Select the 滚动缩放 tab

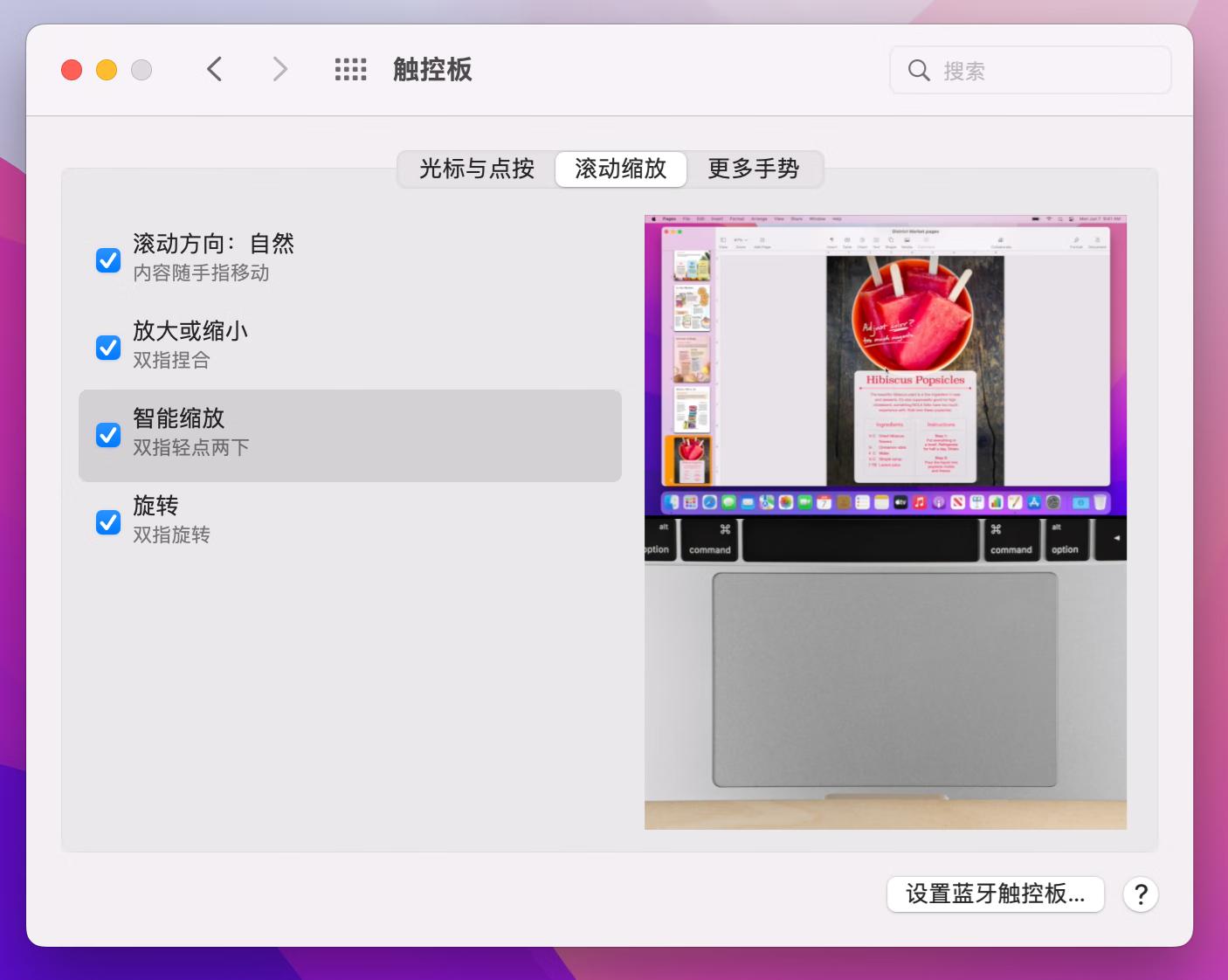pos(621,169)
